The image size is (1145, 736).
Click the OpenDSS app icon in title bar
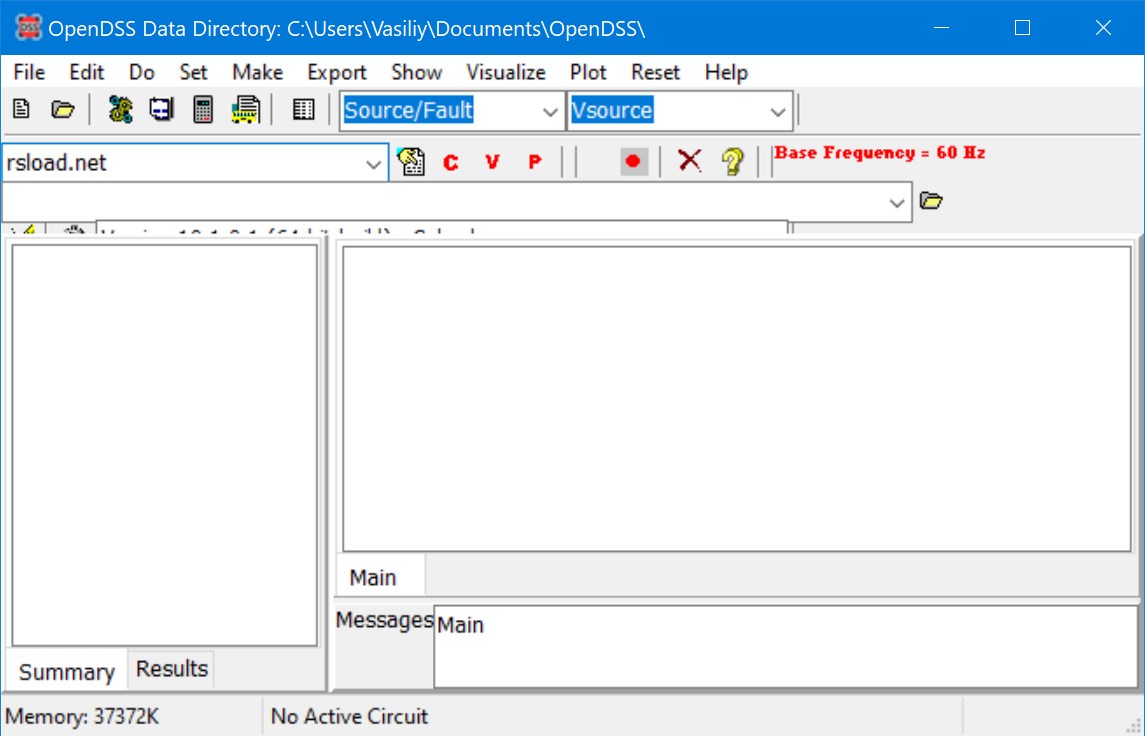28,28
